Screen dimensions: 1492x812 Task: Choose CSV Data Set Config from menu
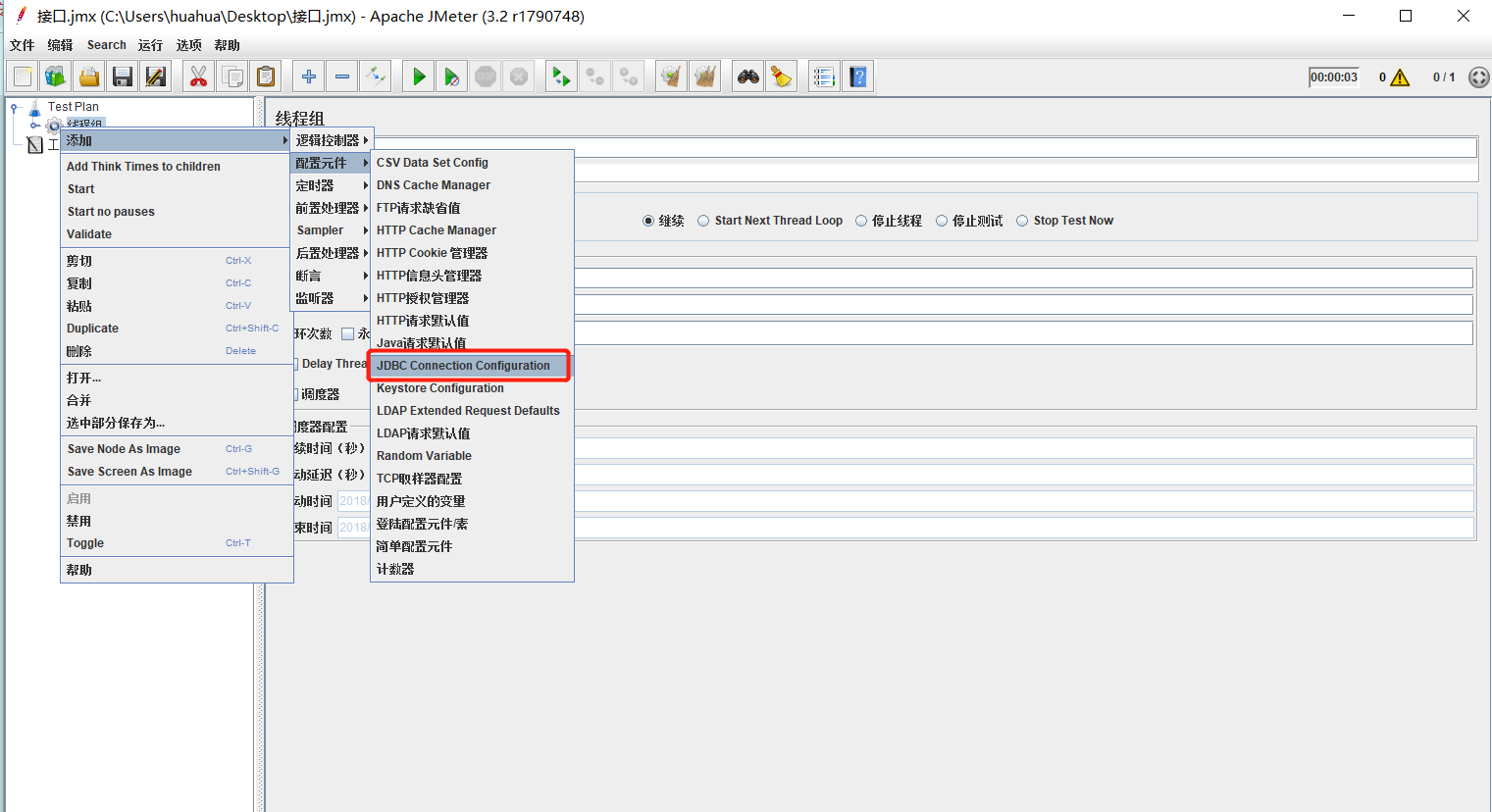(433, 163)
